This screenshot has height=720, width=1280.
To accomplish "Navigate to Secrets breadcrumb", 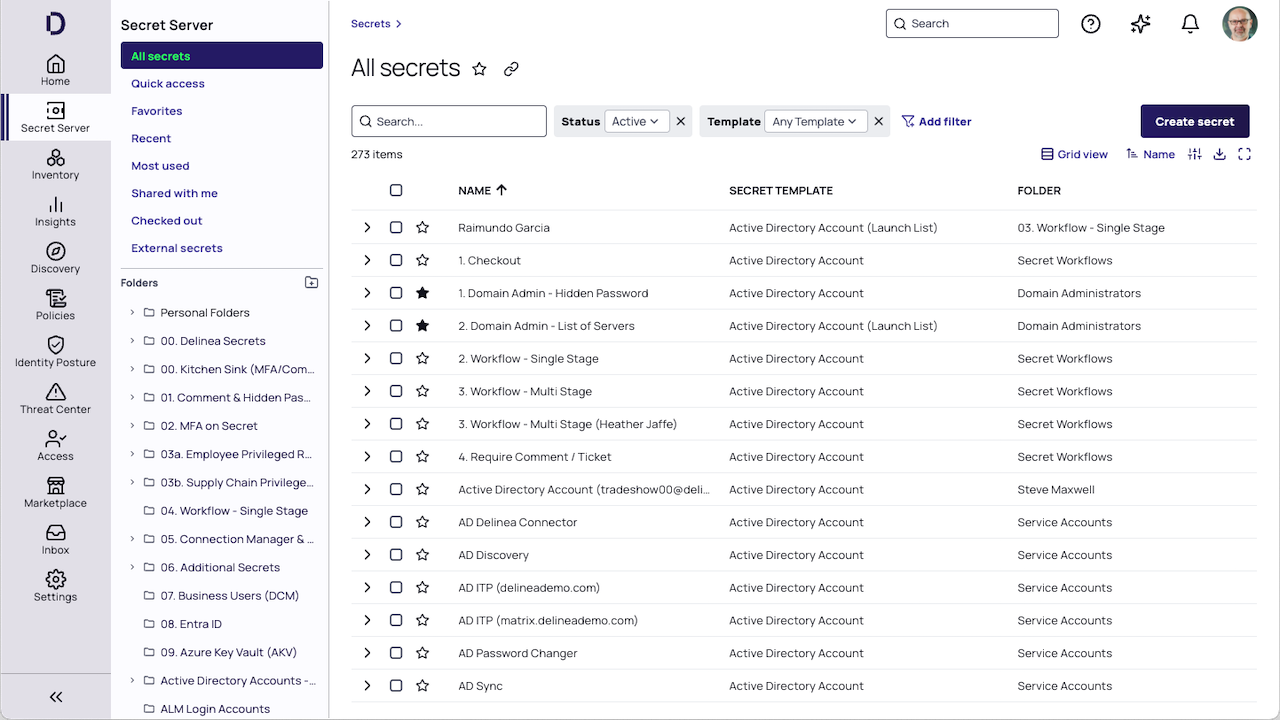I will [x=370, y=24].
